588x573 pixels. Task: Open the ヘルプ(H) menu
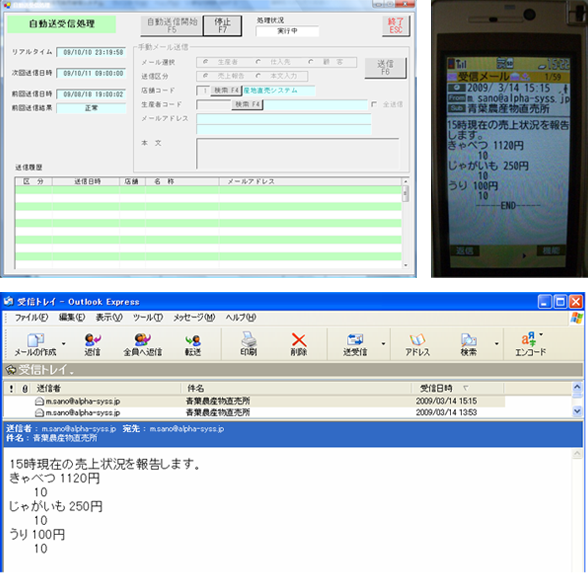240,318
